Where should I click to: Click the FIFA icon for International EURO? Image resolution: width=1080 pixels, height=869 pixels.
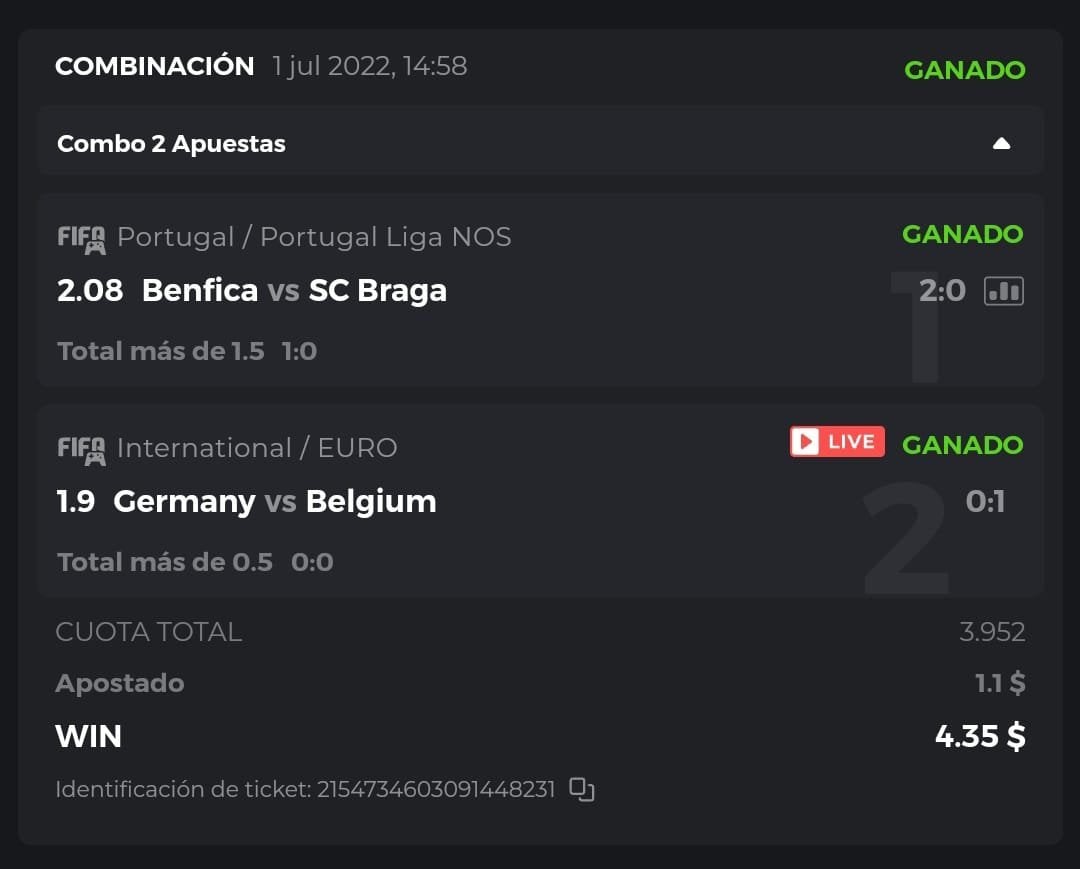81,449
